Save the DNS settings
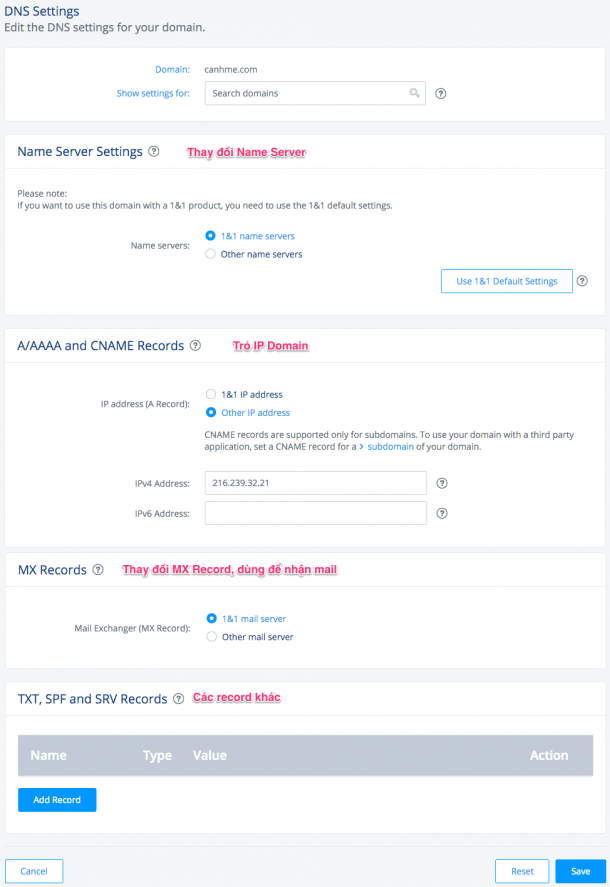The image size is (610, 887). click(580, 871)
